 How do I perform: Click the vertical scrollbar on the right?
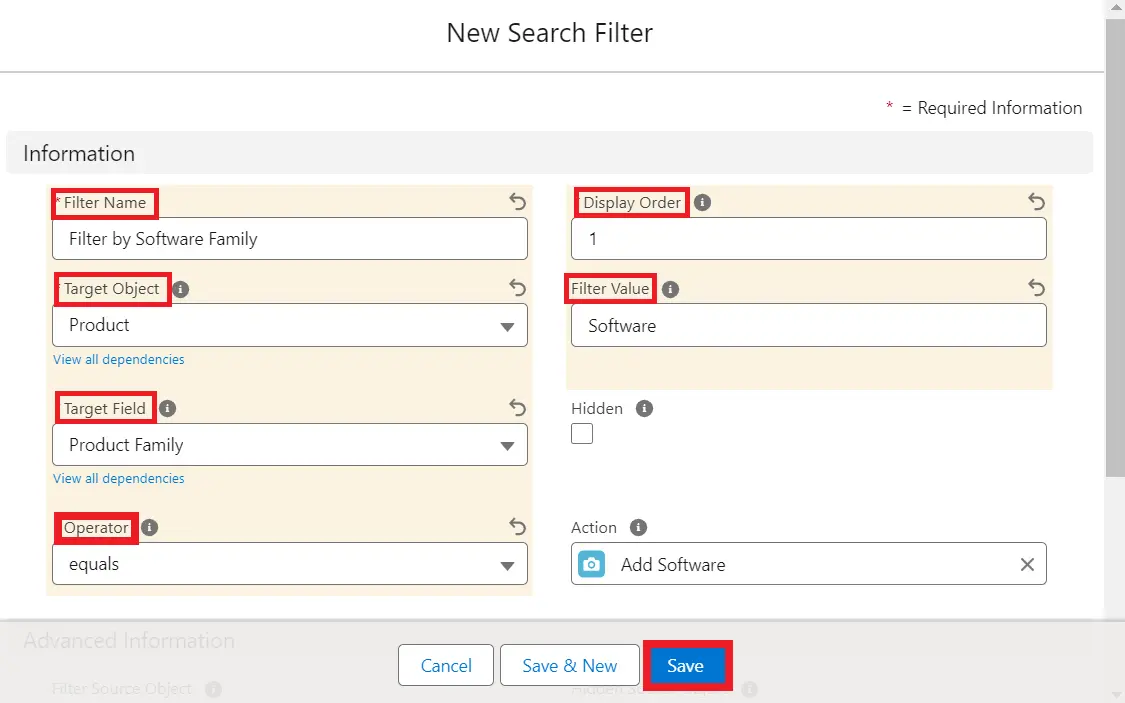click(1115, 250)
